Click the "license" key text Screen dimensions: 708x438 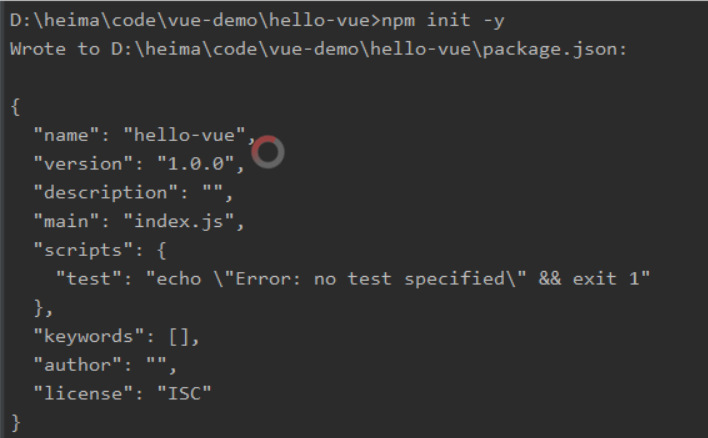(x=83, y=394)
